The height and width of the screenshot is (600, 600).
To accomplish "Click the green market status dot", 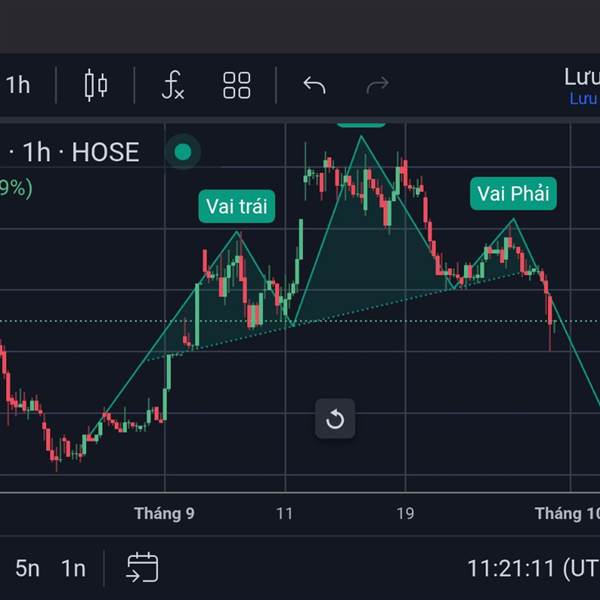I will [183, 152].
